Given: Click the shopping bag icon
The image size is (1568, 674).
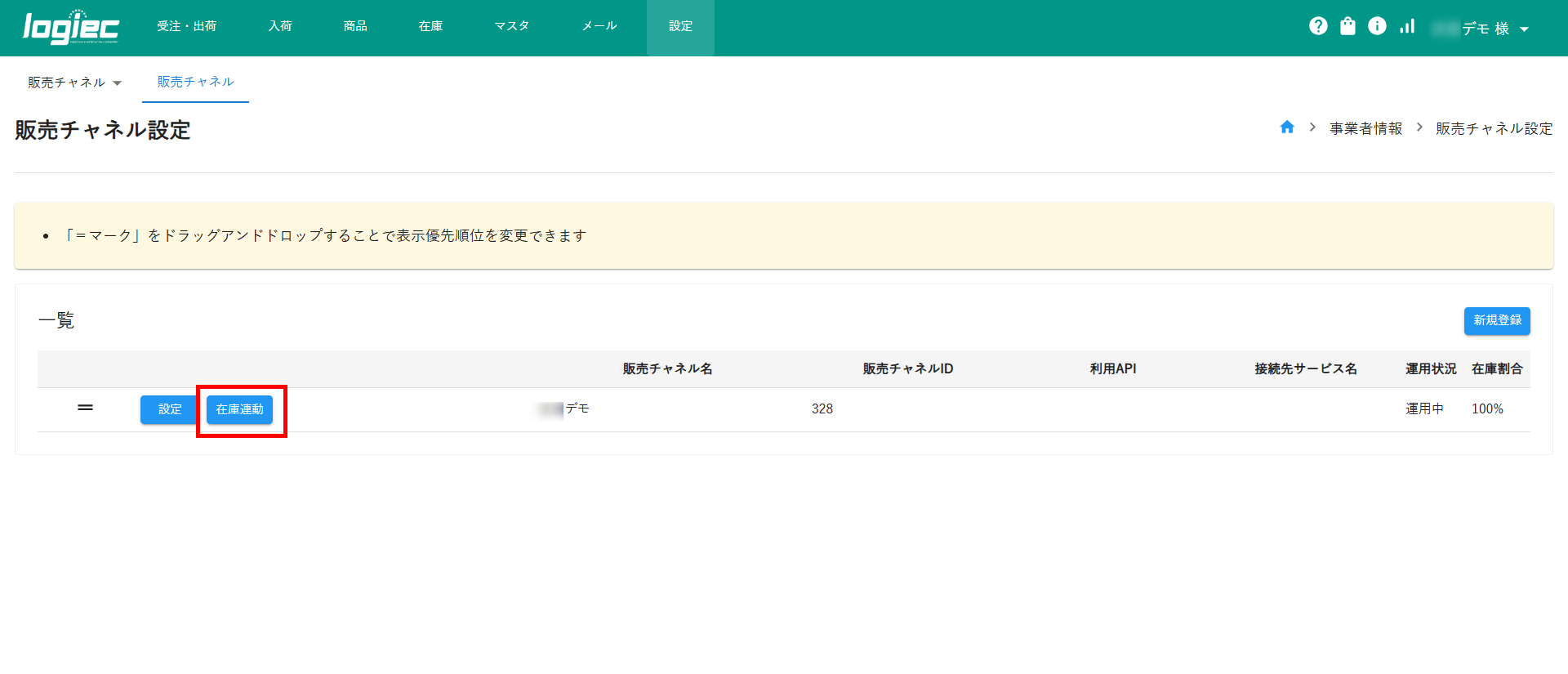Looking at the screenshot, I should click(1347, 26).
